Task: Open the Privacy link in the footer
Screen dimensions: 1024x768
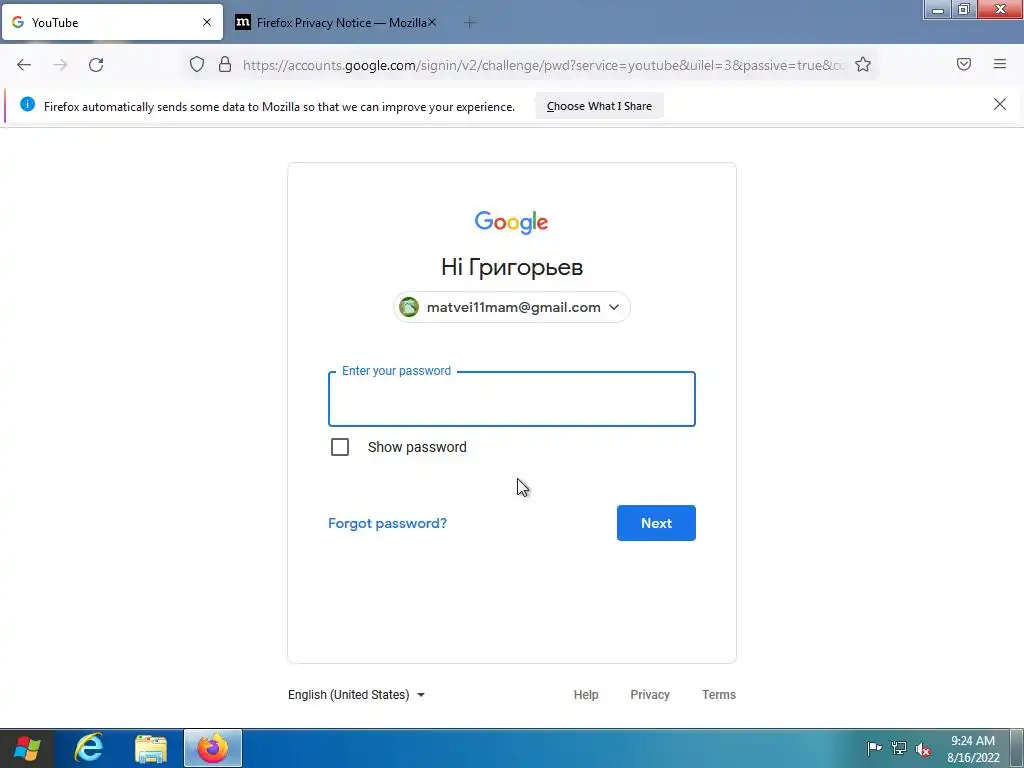Action: pos(650,695)
